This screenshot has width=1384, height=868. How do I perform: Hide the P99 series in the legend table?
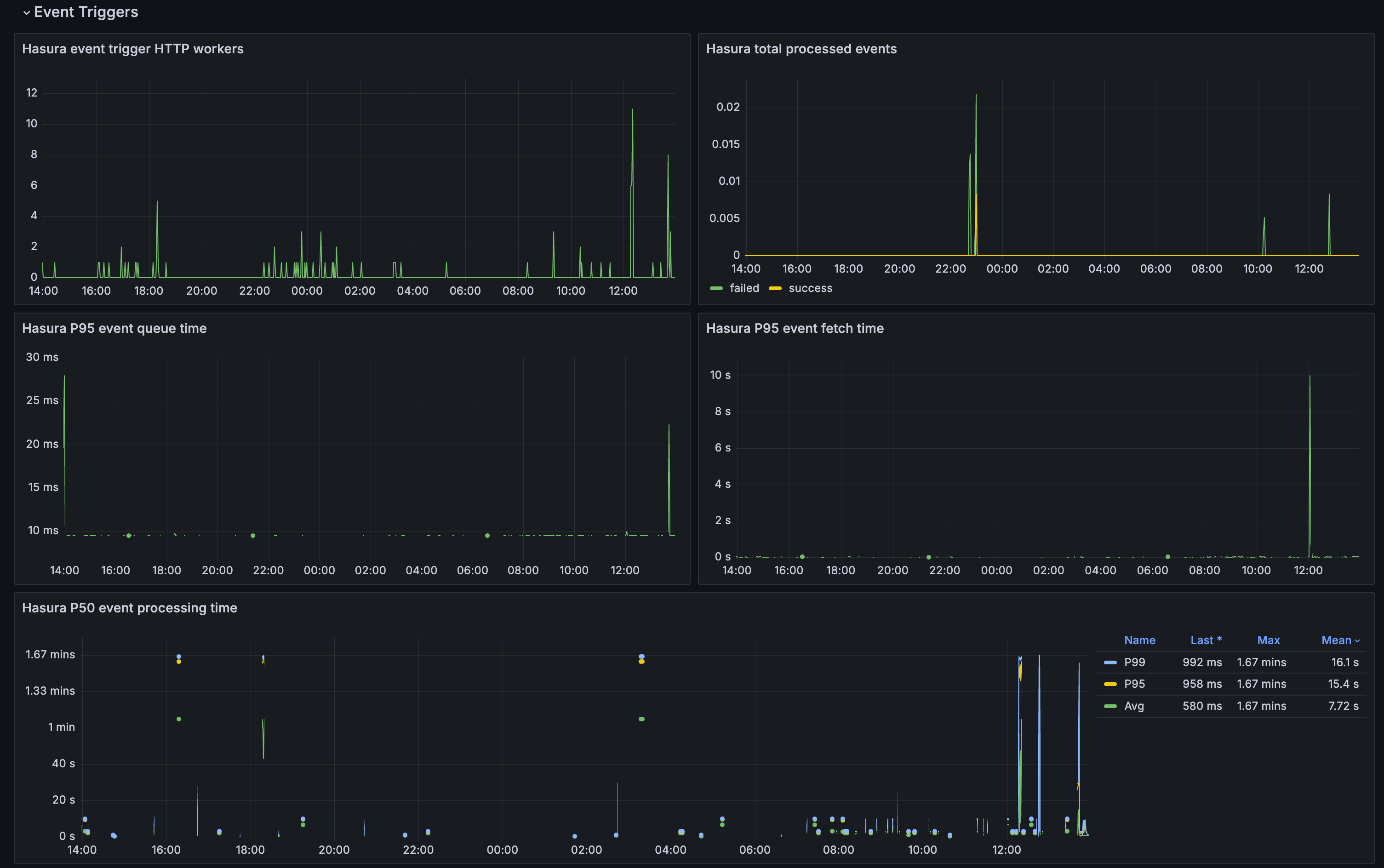click(1134, 662)
